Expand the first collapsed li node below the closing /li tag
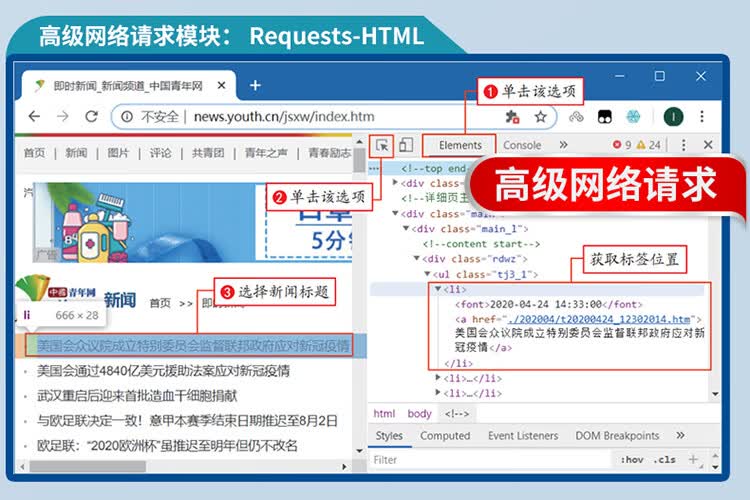Image resolution: width=750 pixels, height=500 pixels. point(438,378)
